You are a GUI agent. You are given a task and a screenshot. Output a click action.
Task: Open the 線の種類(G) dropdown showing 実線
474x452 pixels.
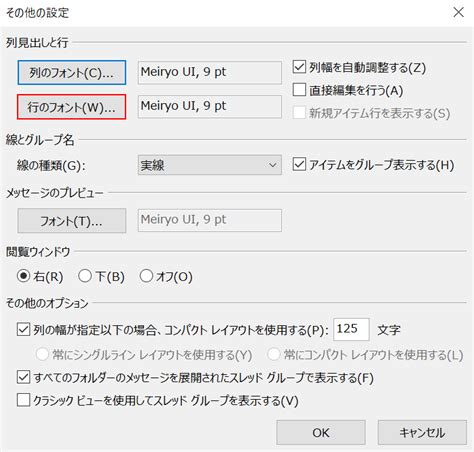(210, 165)
